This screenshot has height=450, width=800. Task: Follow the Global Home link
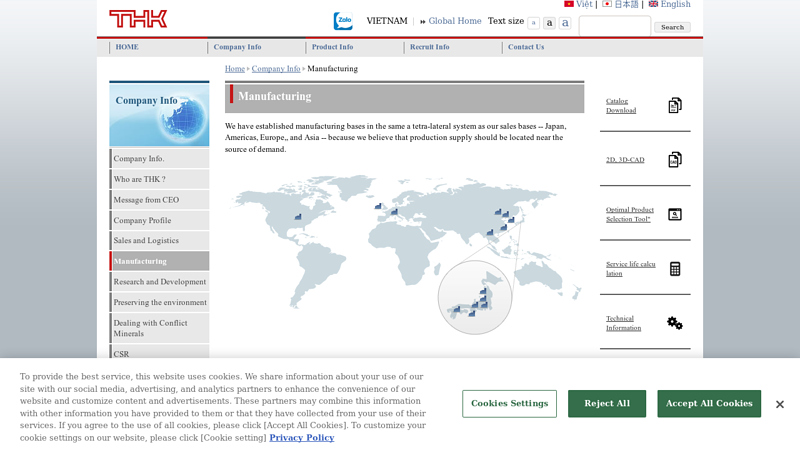click(455, 21)
